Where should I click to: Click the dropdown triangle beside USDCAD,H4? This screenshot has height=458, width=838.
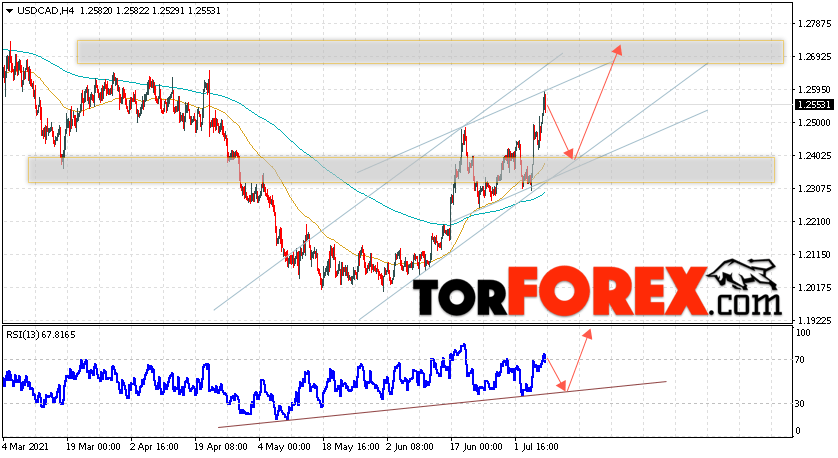[x=10, y=11]
